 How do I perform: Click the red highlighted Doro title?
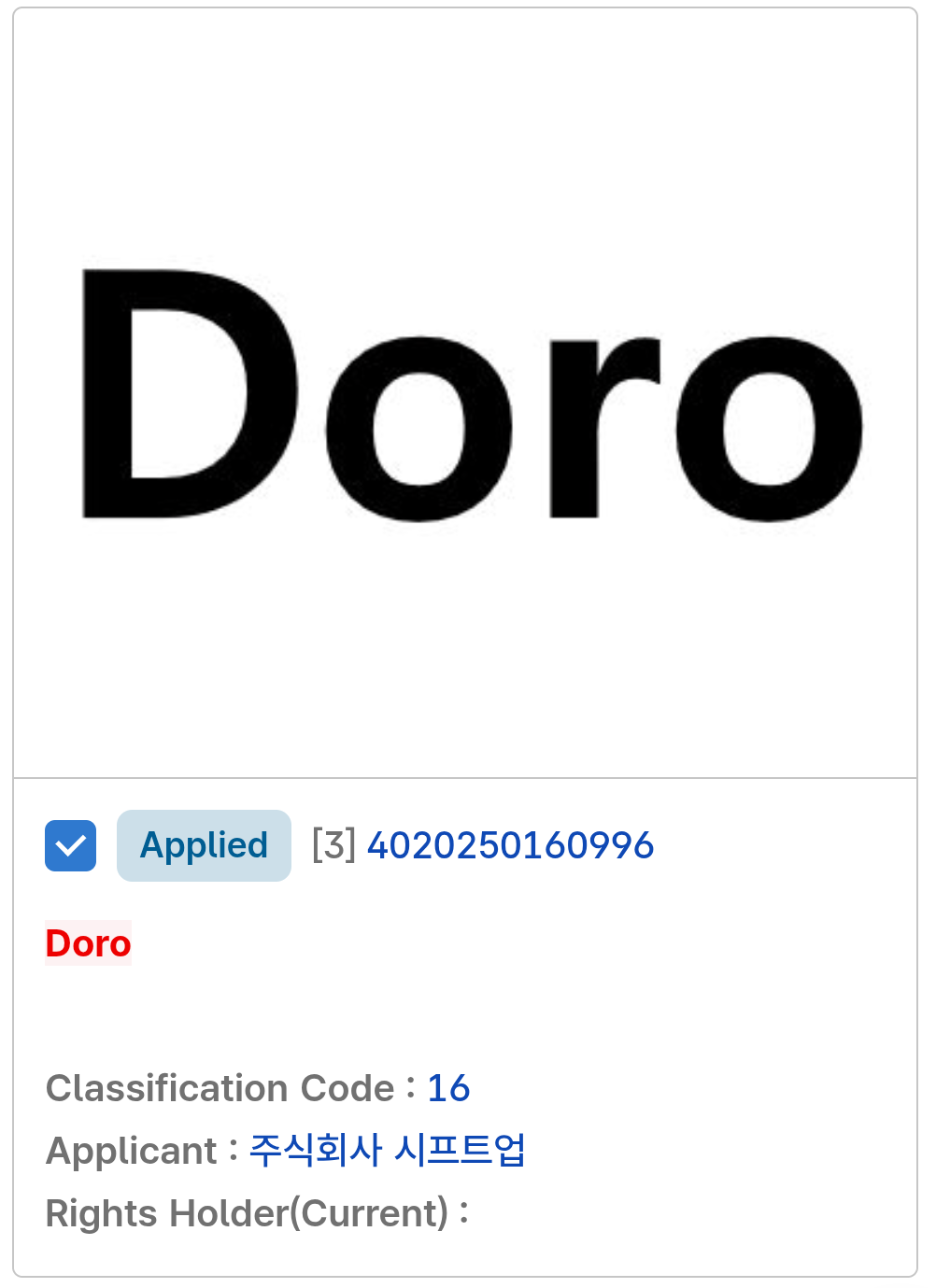(89, 943)
